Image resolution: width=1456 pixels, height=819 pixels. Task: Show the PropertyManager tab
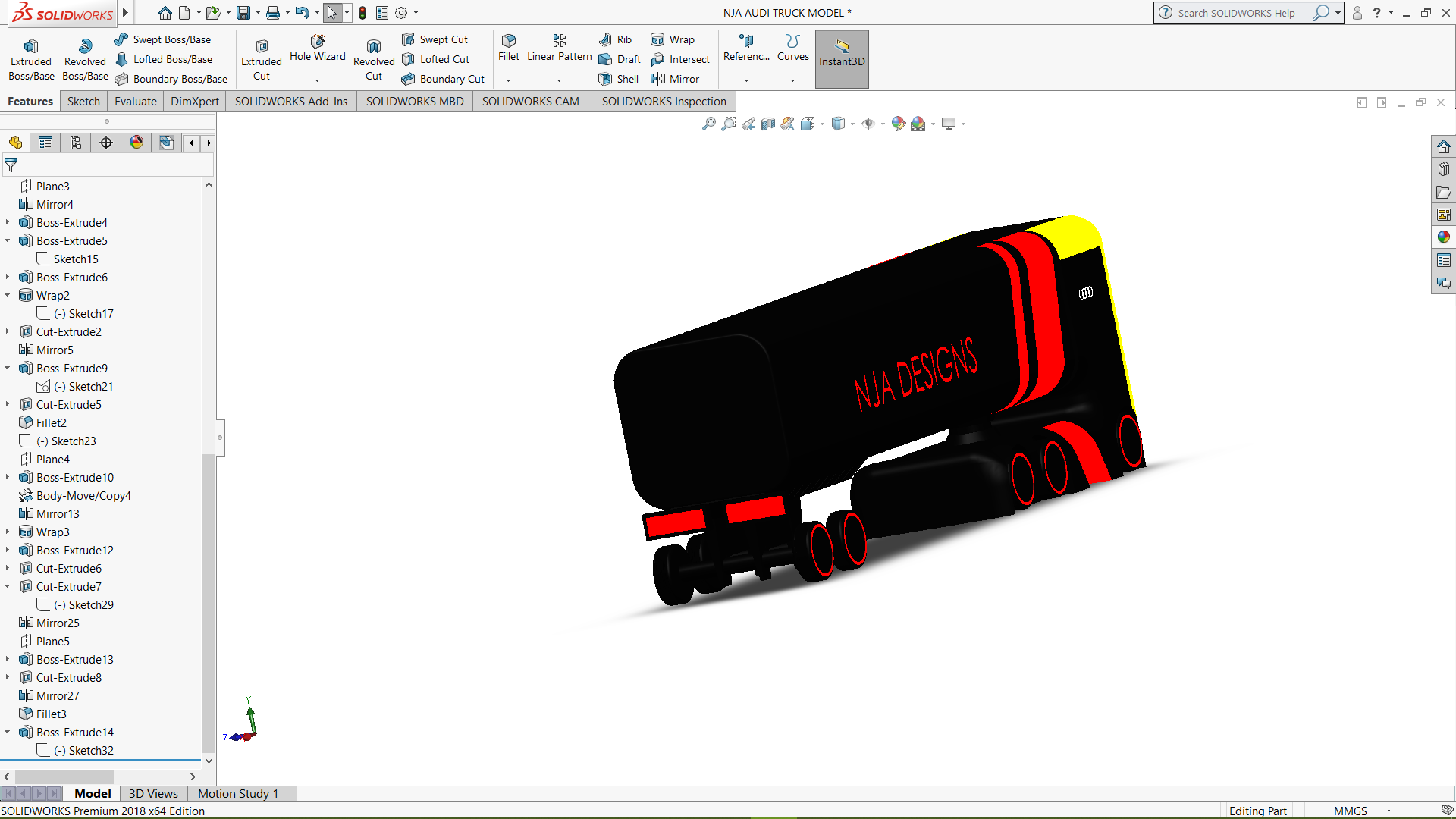click(45, 143)
